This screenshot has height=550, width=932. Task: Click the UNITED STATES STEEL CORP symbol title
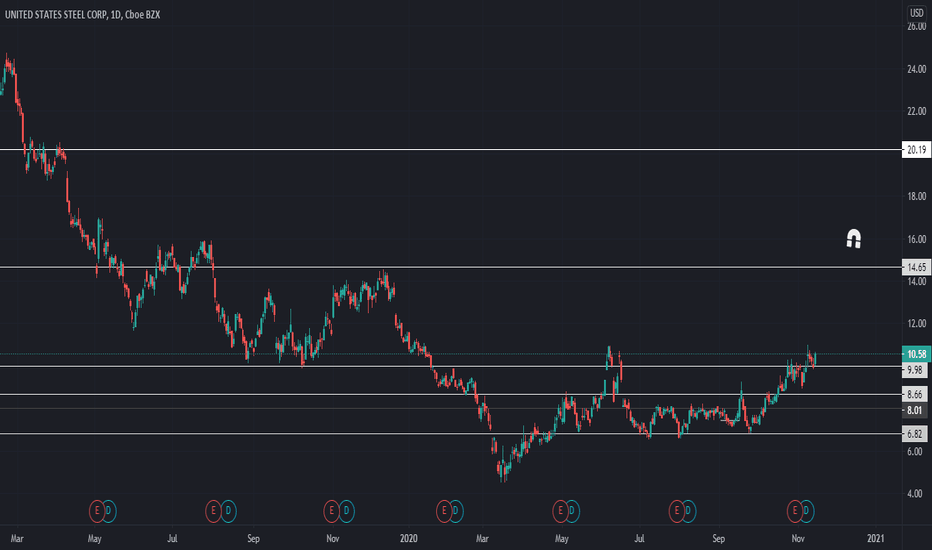[x=56, y=14]
